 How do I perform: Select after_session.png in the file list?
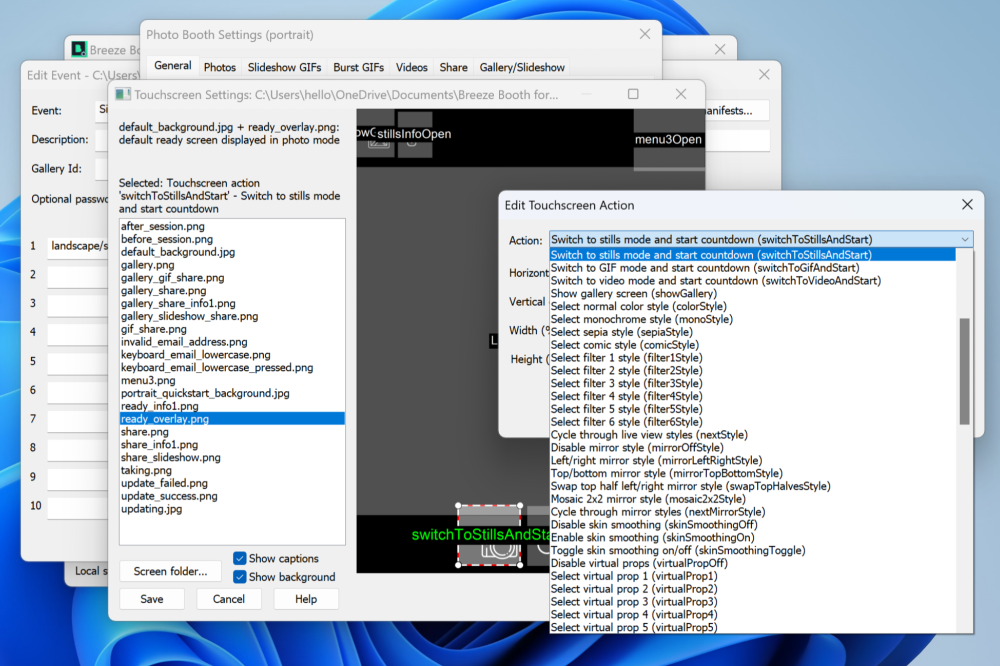coord(232,226)
